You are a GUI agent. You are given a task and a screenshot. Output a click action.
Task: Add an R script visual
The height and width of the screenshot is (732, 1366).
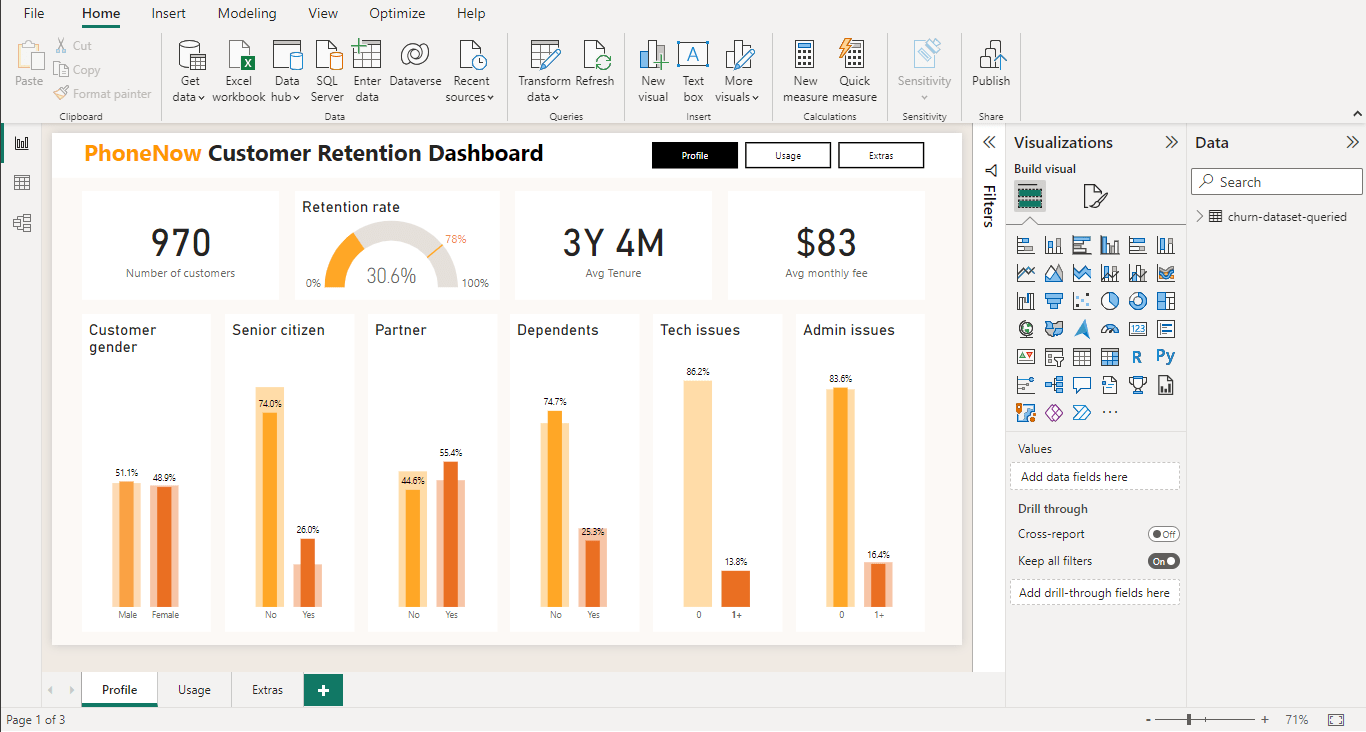tap(1137, 357)
